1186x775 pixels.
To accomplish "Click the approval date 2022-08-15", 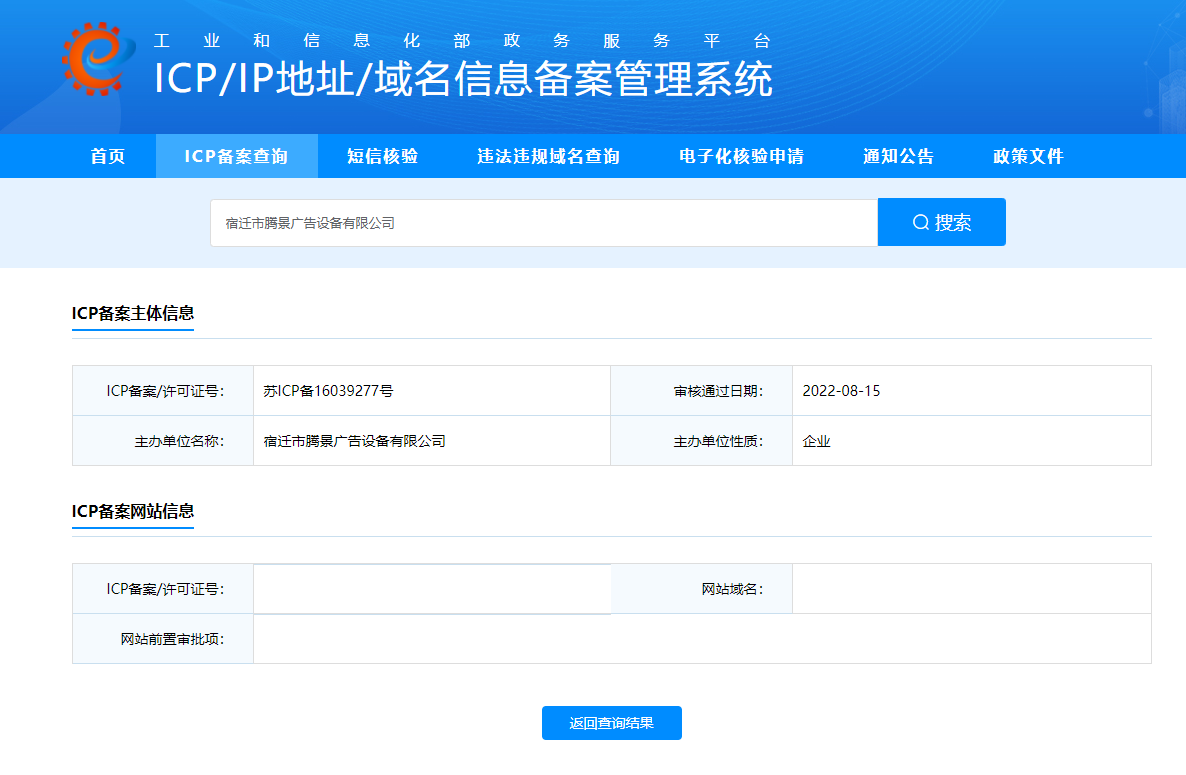I will (x=841, y=391).
